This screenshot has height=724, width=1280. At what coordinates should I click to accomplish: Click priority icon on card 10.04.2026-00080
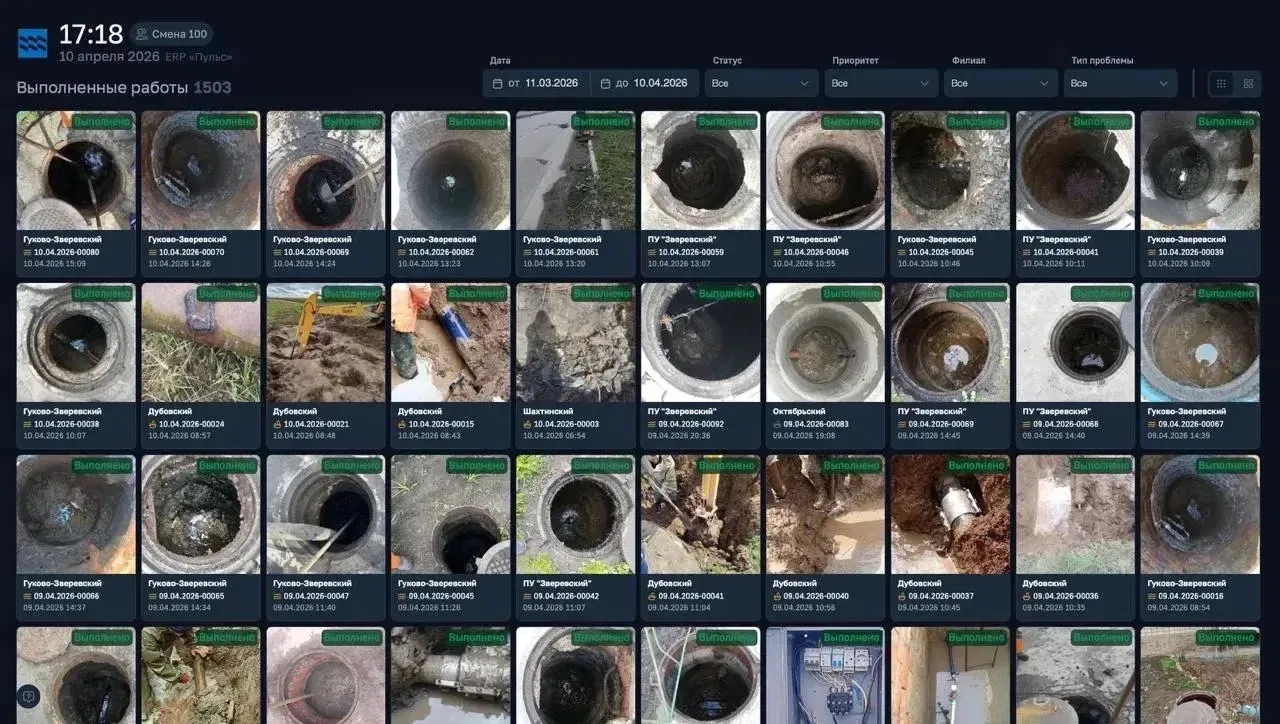pyautogui.click(x=28, y=253)
